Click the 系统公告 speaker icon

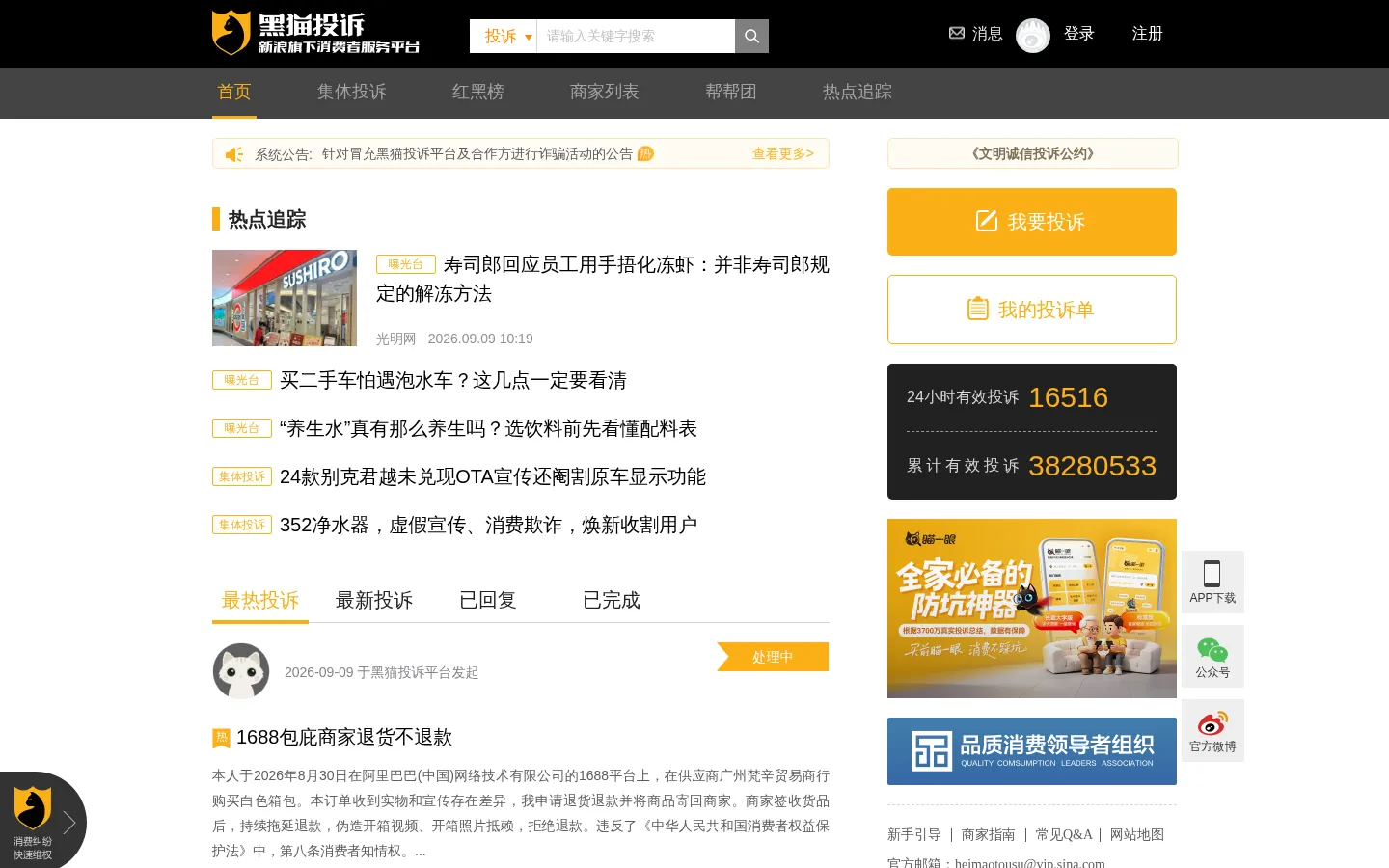point(234,154)
